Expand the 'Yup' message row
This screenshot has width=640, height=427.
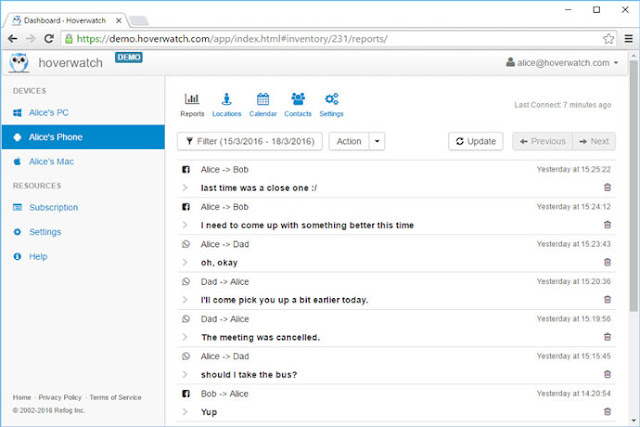185,412
